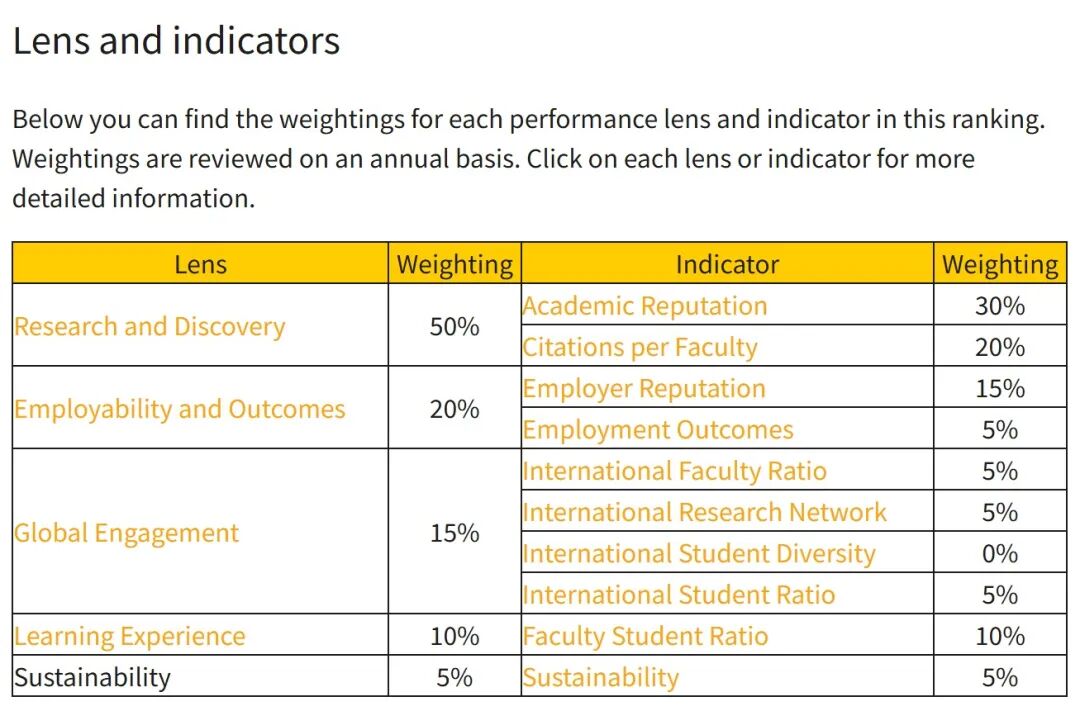Click the Global Engagement lens link
Viewport: 1080px width, 711px height.
(126, 533)
